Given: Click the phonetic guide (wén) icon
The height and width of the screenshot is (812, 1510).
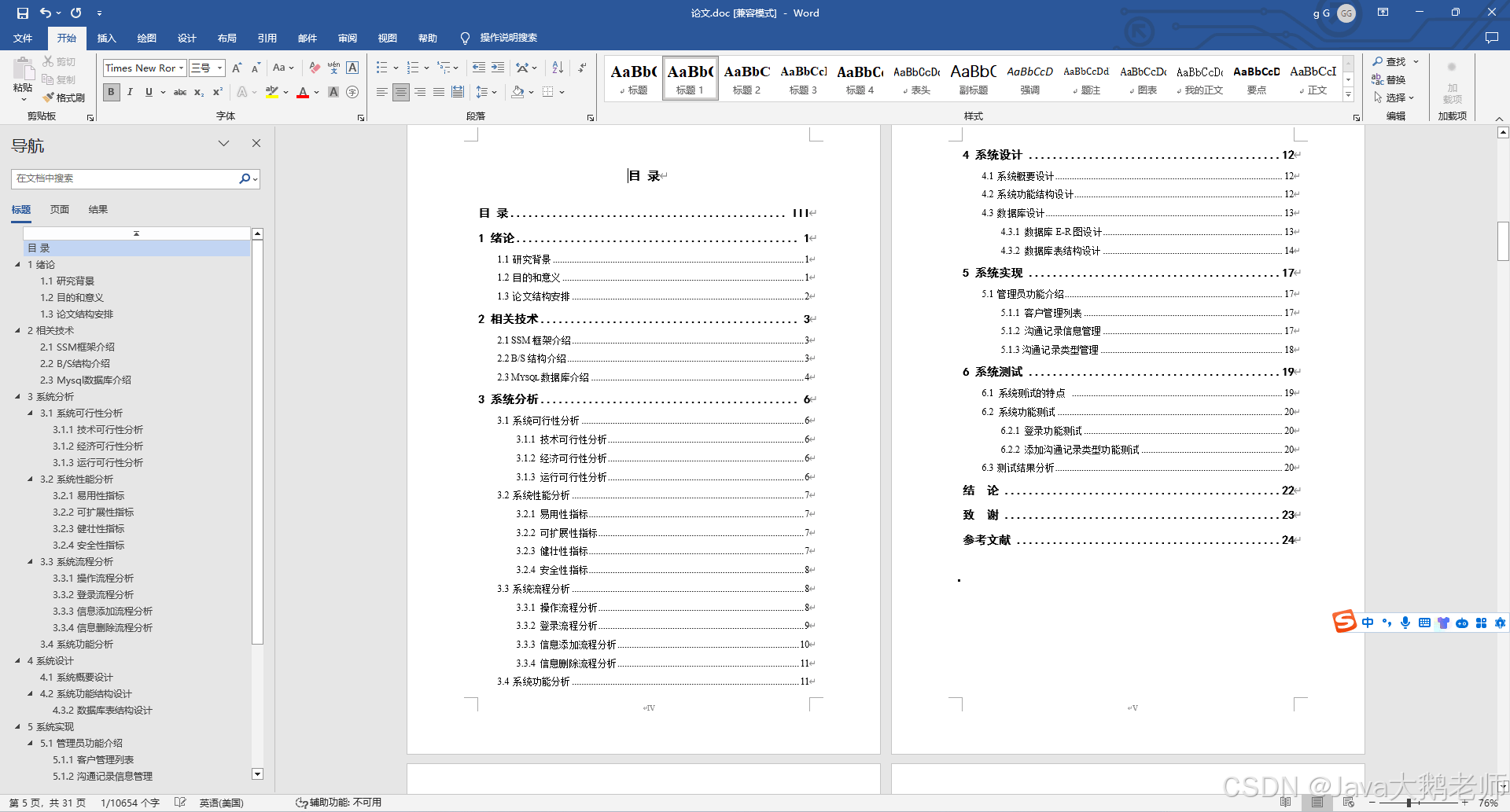Looking at the screenshot, I should tap(333, 68).
